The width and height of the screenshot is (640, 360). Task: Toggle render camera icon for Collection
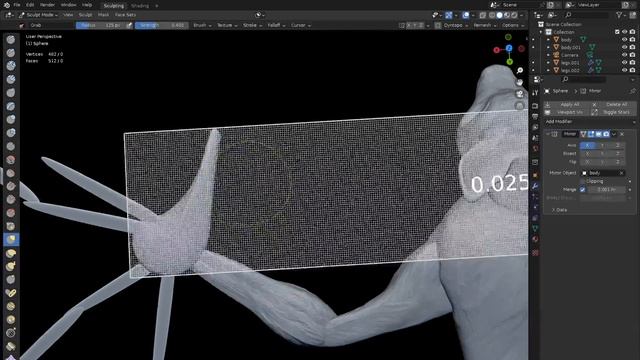tap(632, 32)
